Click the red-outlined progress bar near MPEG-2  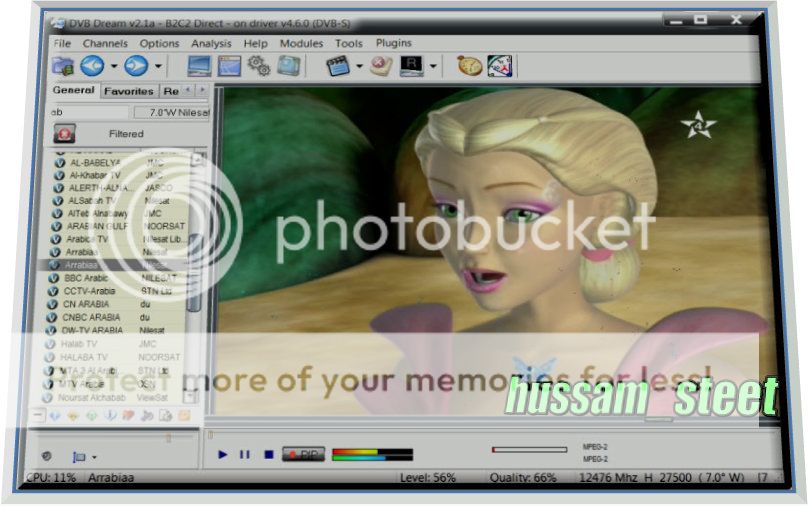(x=530, y=450)
